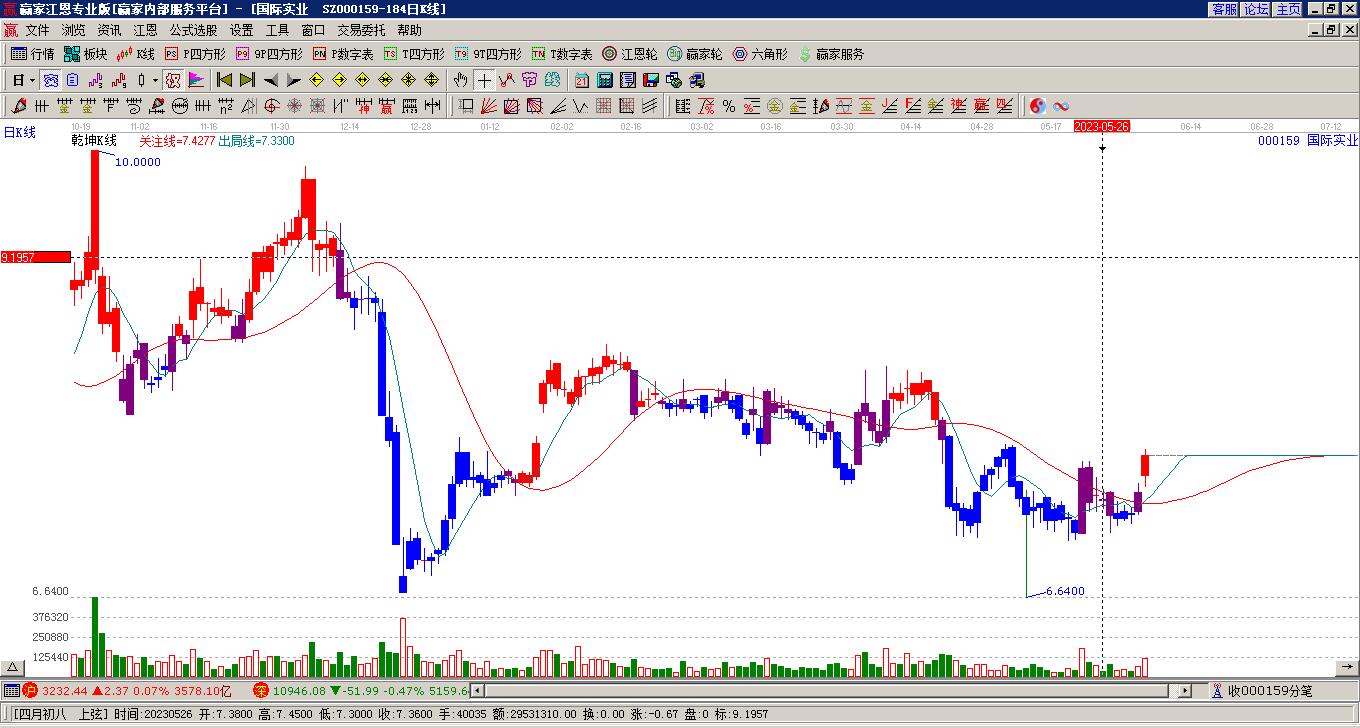Viewport: 1360px width, 728px height.
Task: Open the 窗口 menu
Action: coord(314,31)
